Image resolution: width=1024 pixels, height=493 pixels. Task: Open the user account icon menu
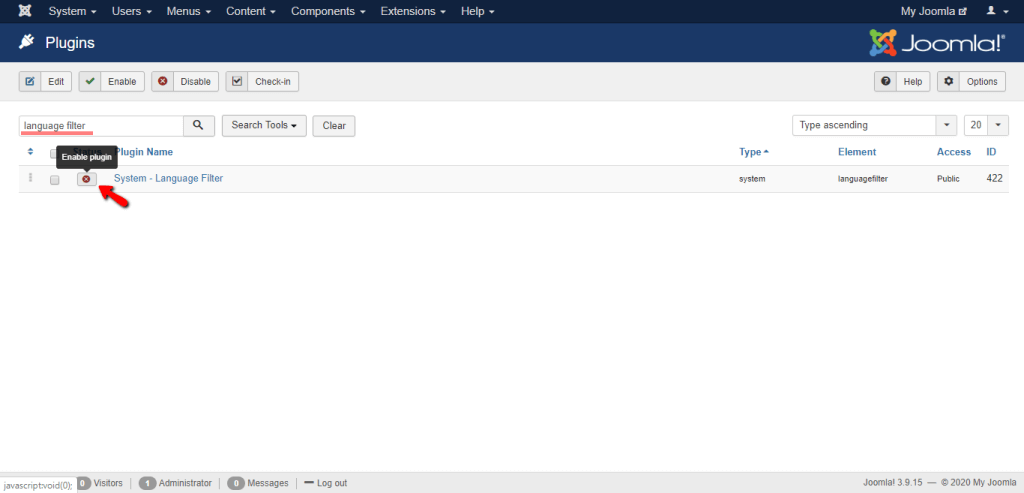click(x=996, y=11)
